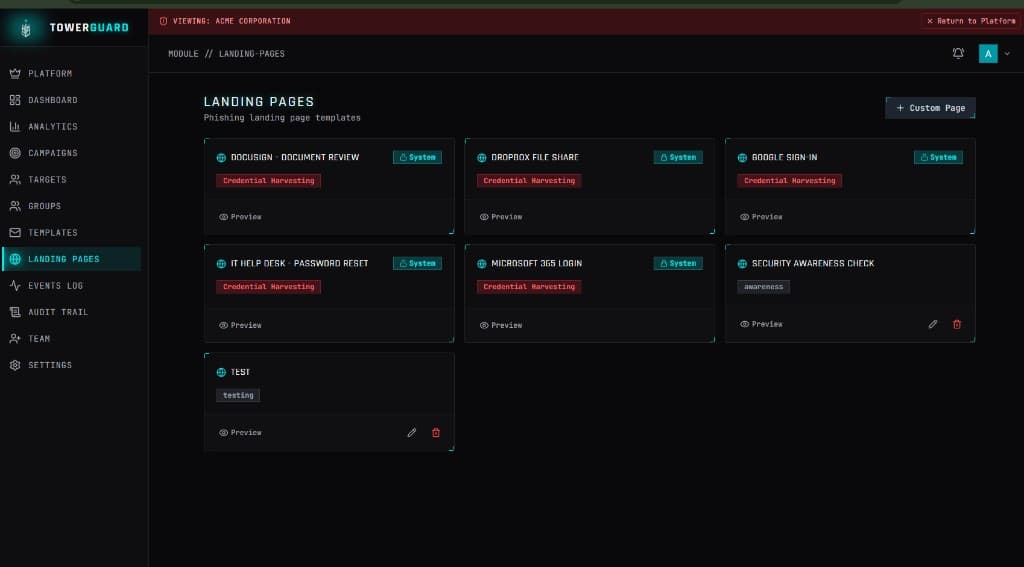1024x567 pixels.
Task: Click the TowerGuard shield logo icon
Action: click(25, 28)
